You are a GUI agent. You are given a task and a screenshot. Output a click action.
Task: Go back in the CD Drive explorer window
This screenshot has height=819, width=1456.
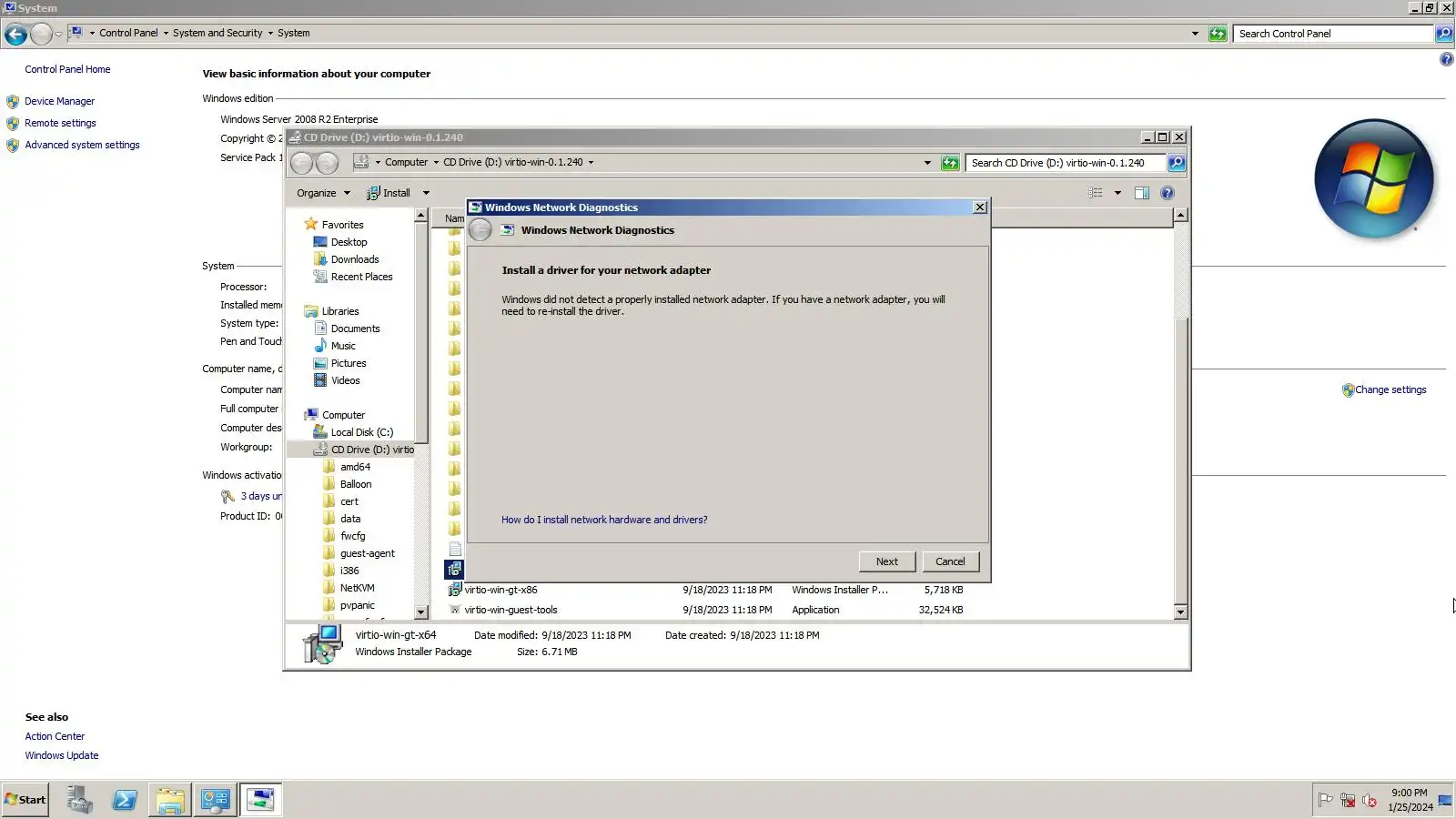coord(302,163)
